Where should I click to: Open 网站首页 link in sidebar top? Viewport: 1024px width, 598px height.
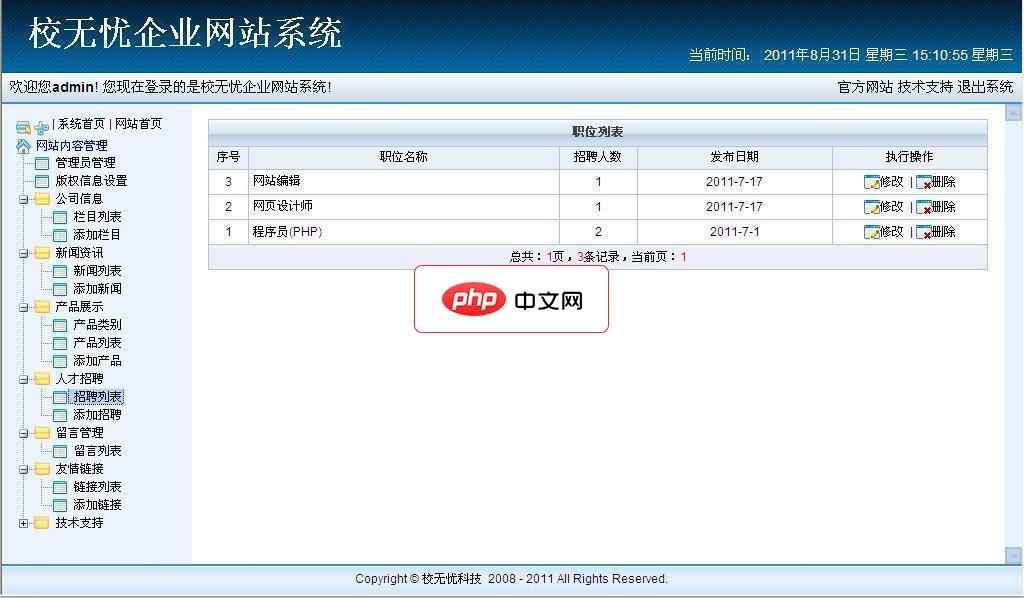tap(138, 123)
